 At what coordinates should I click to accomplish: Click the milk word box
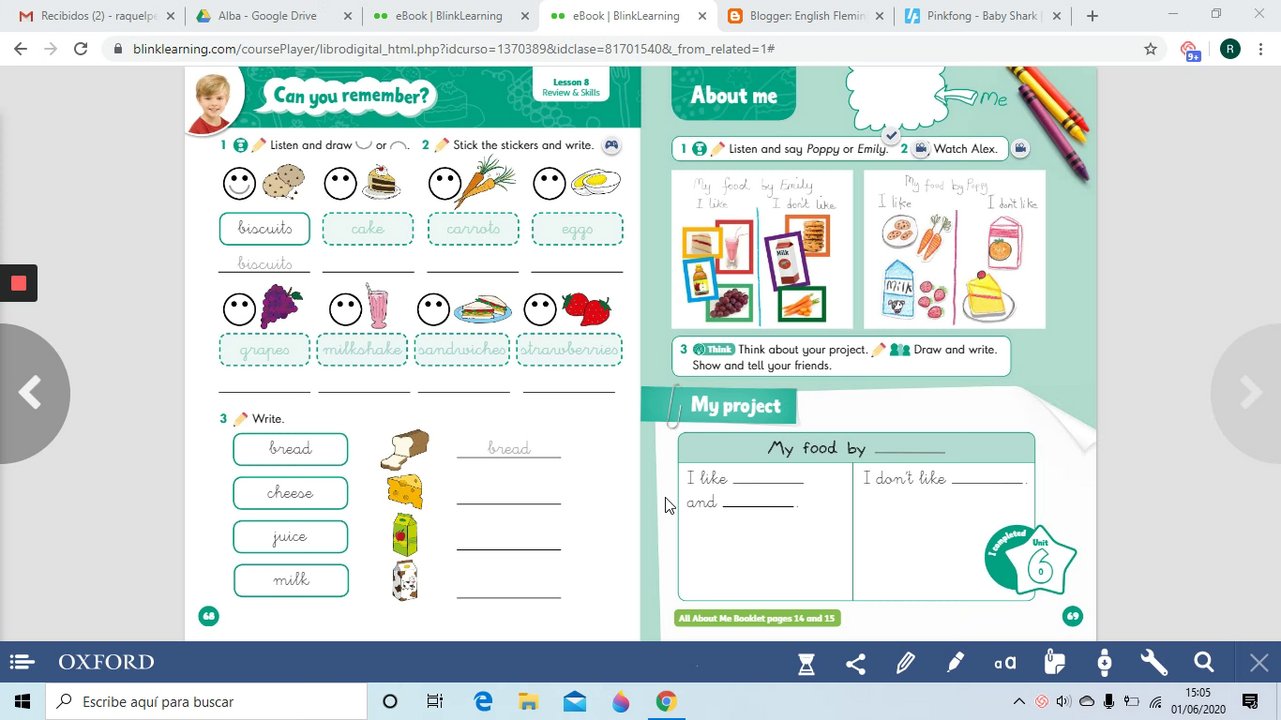click(x=290, y=580)
